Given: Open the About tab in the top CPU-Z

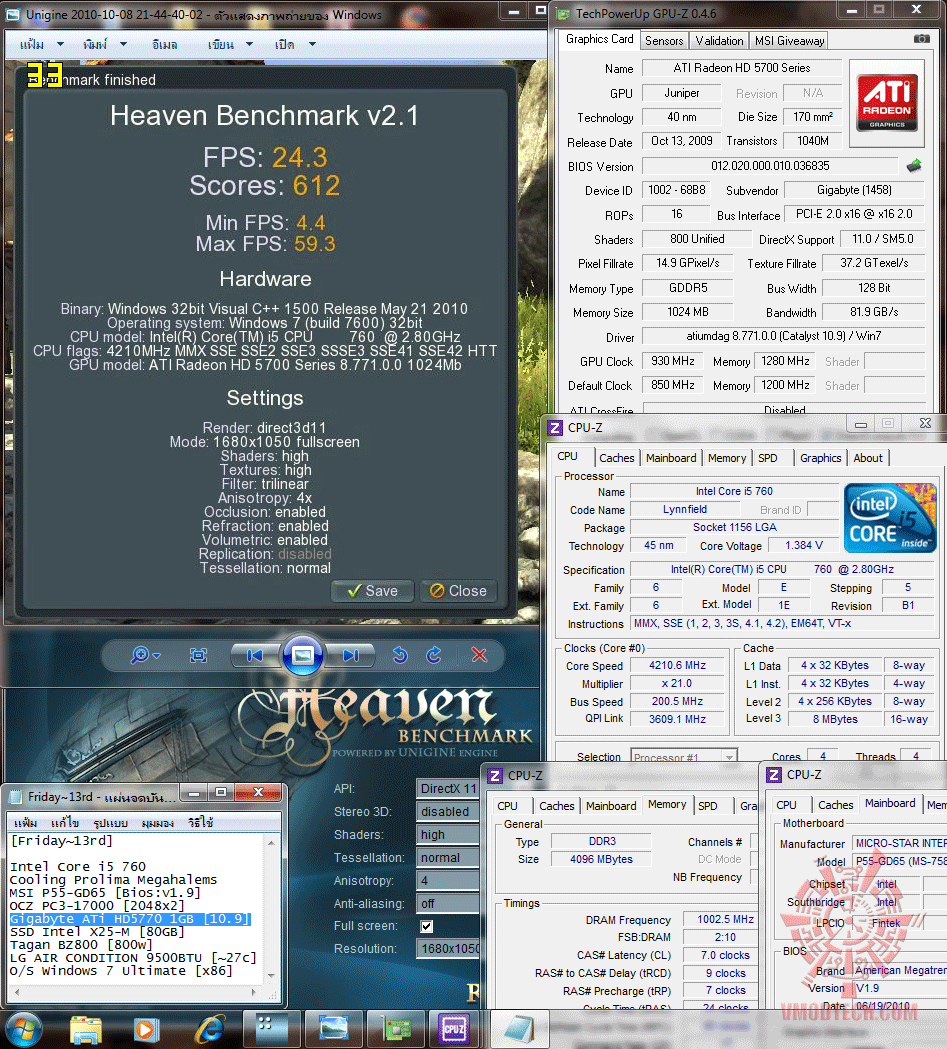Looking at the screenshot, I should 868,458.
